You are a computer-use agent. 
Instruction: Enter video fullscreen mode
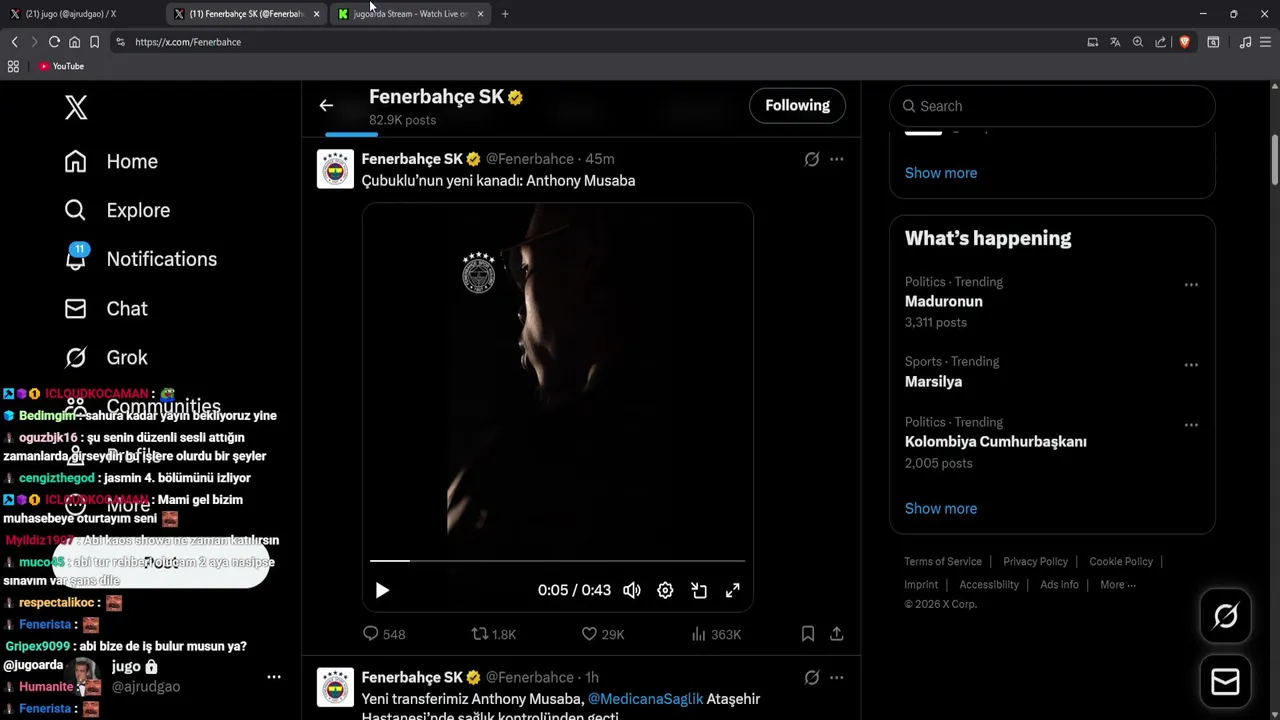pyautogui.click(x=733, y=590)
